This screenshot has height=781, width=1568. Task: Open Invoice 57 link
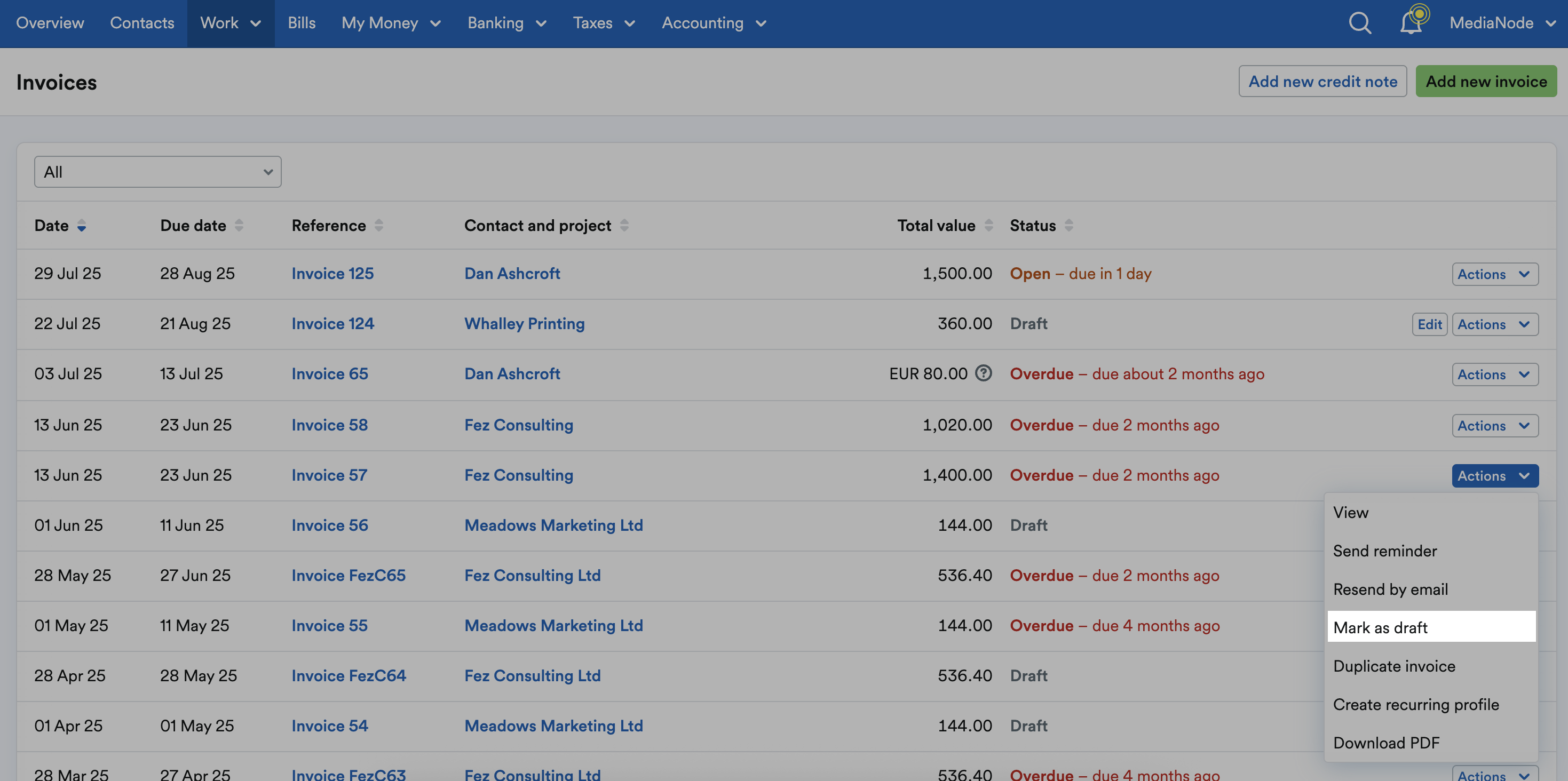pyautogui.click(x=329, y=475)
